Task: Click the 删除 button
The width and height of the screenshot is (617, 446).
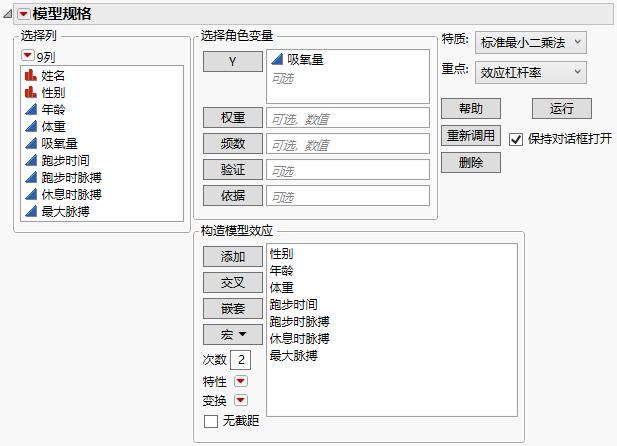Action: (471, 162)
